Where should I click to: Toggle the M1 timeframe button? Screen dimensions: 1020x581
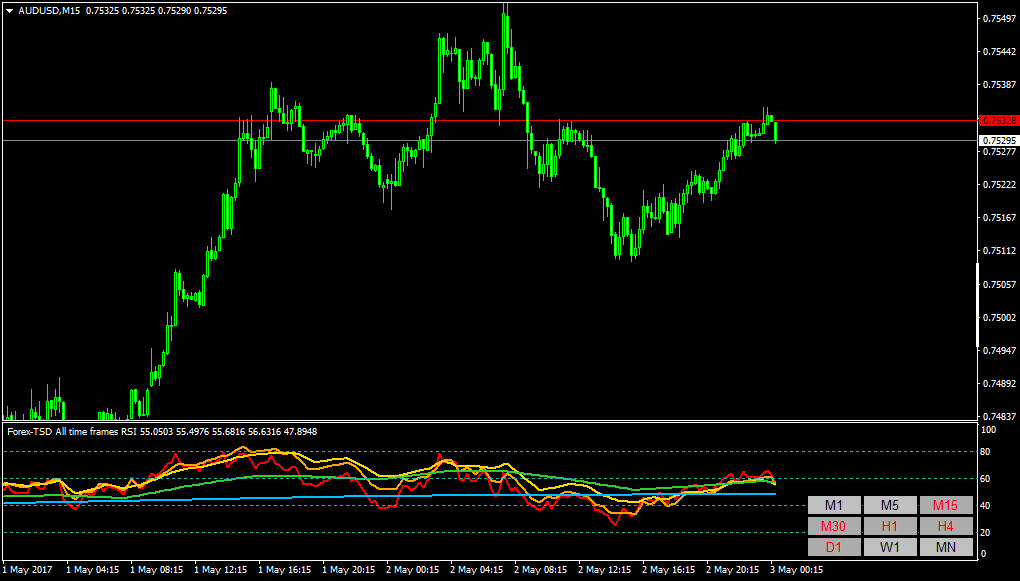click(834, 506)
